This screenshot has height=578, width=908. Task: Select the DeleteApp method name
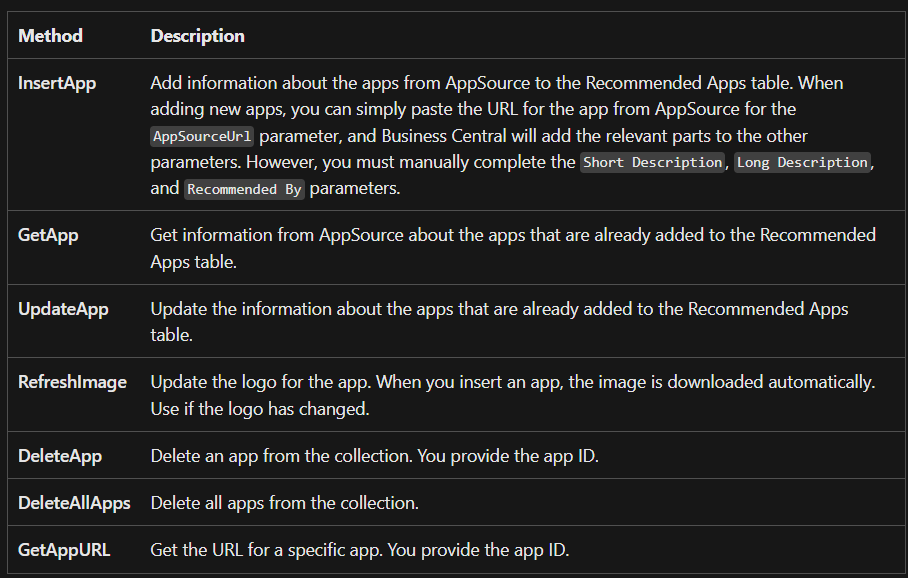point(60,456)
